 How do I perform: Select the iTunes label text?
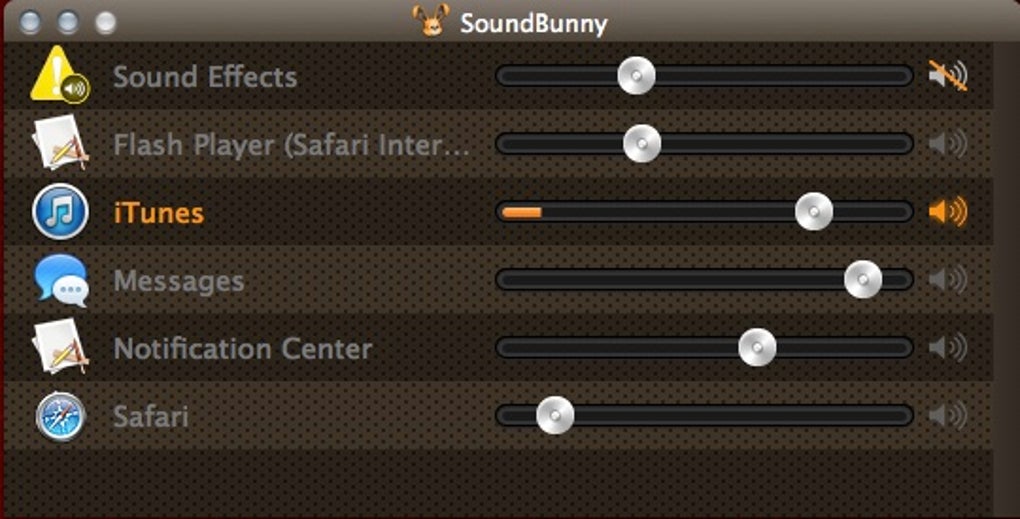click(x=159, y=213)
